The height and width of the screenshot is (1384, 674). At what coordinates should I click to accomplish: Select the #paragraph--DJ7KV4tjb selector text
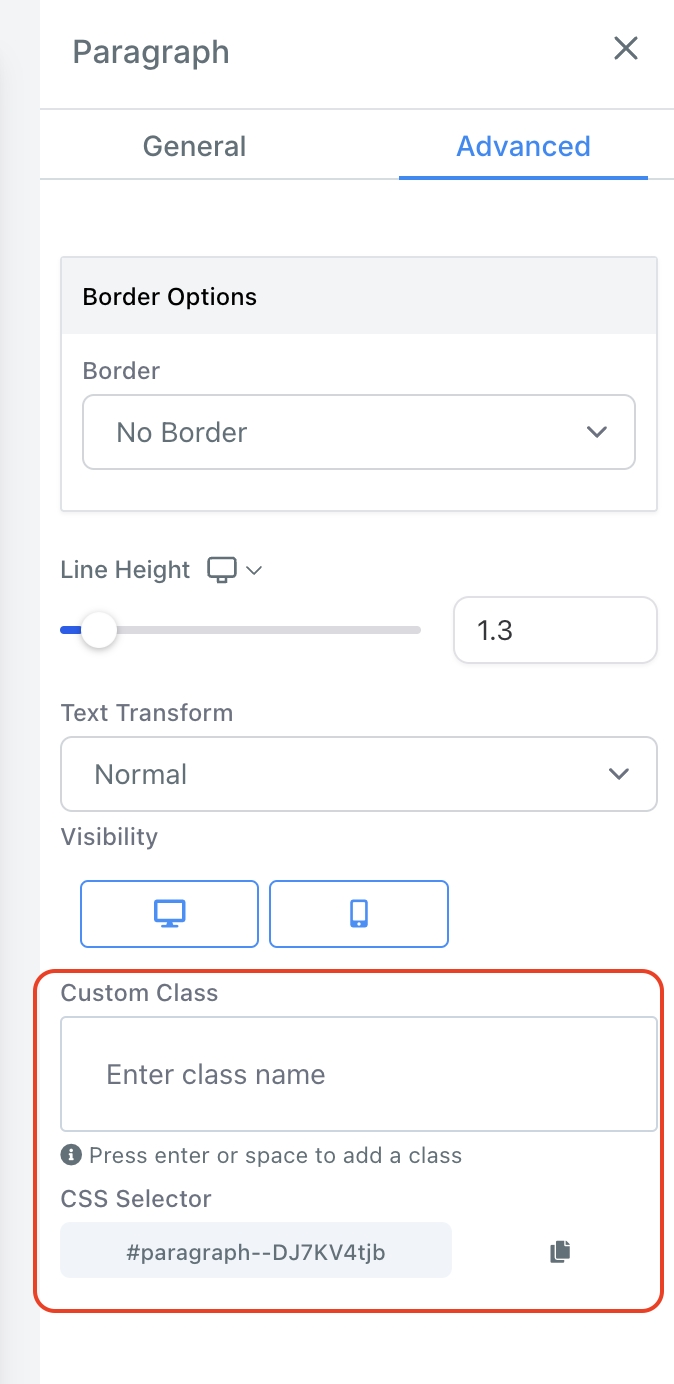pyautogui.click(x=256, y=1250)
